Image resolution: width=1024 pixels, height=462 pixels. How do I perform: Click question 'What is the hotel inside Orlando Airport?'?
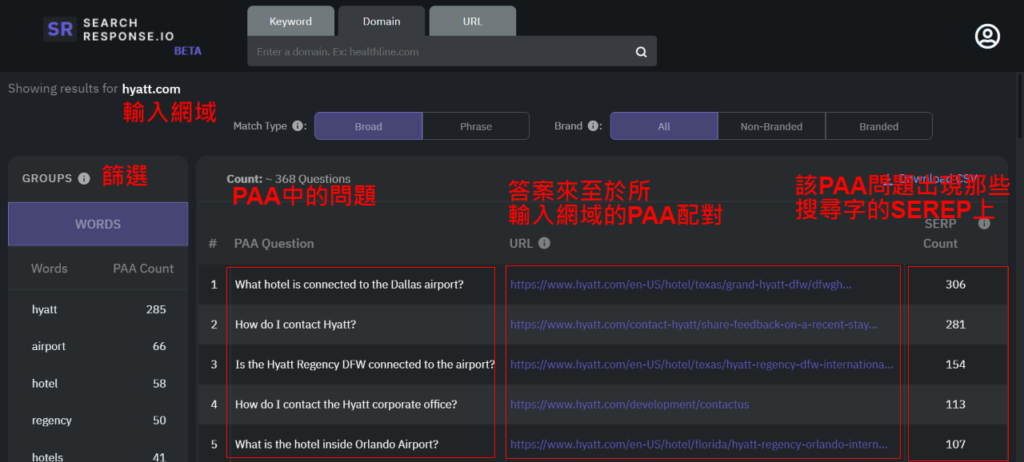pos(336,444)
